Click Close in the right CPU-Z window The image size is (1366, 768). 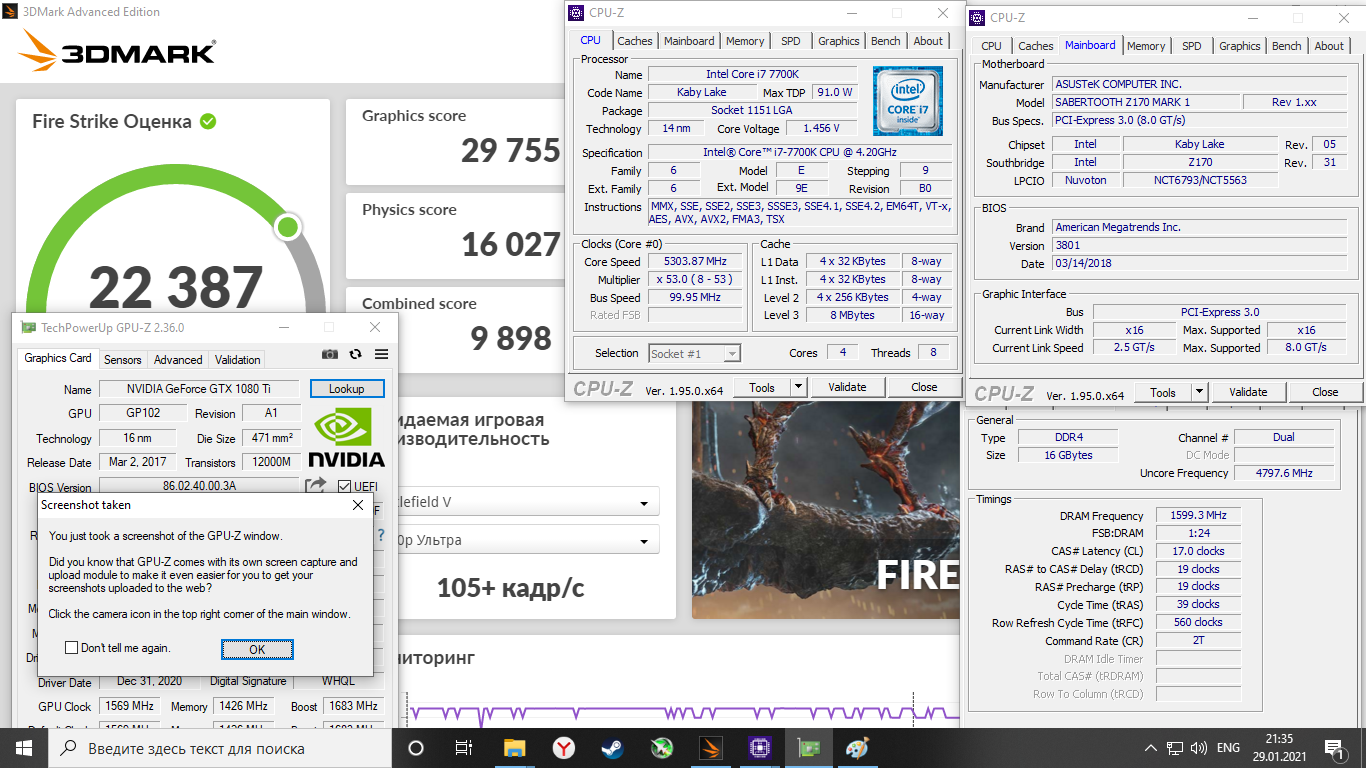point(1325,392)
